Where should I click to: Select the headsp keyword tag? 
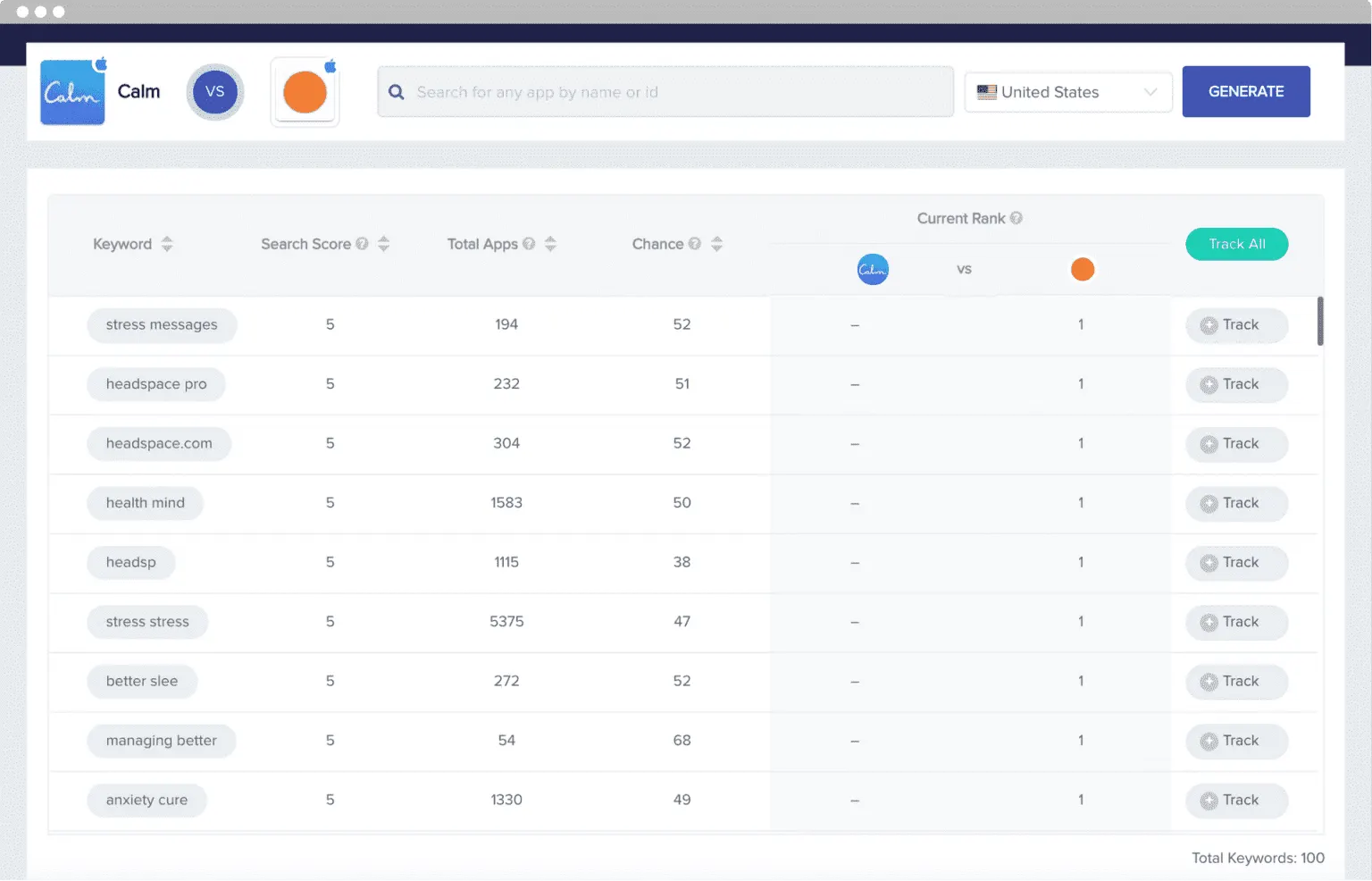pyautogui.click(x=131, y=563)
